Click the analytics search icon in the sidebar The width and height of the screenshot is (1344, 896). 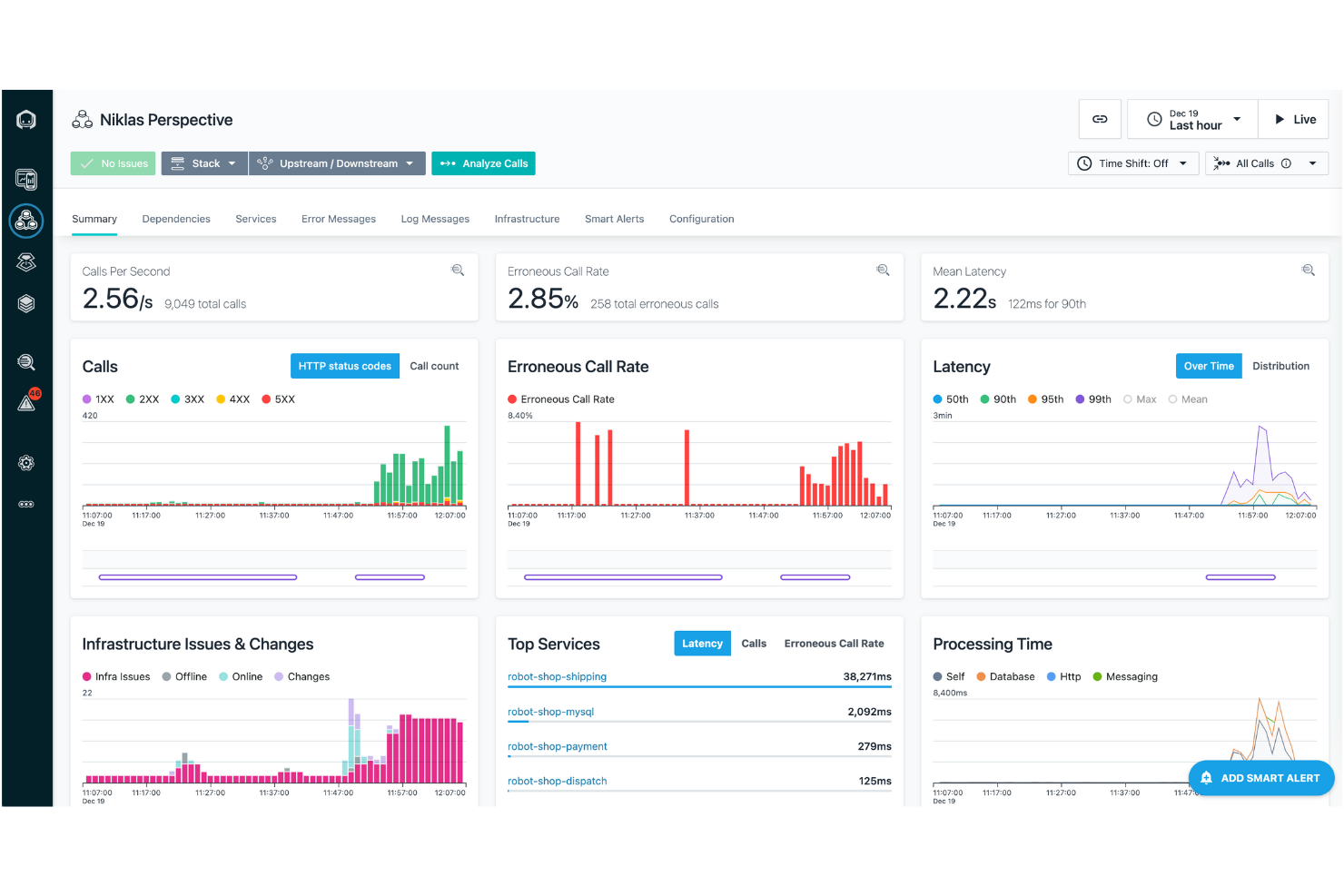(26, 361)
